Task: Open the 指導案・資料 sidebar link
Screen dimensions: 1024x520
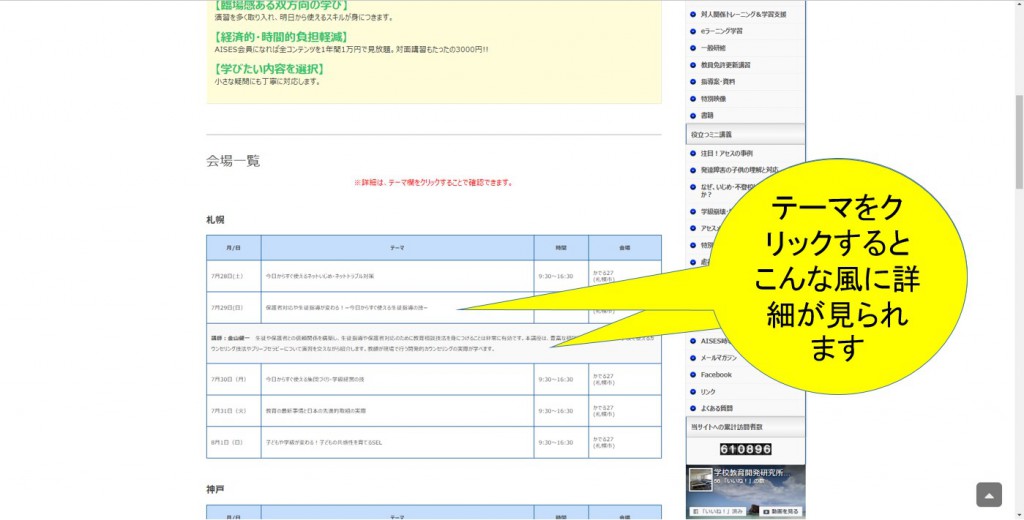Action: pos(718,82)
